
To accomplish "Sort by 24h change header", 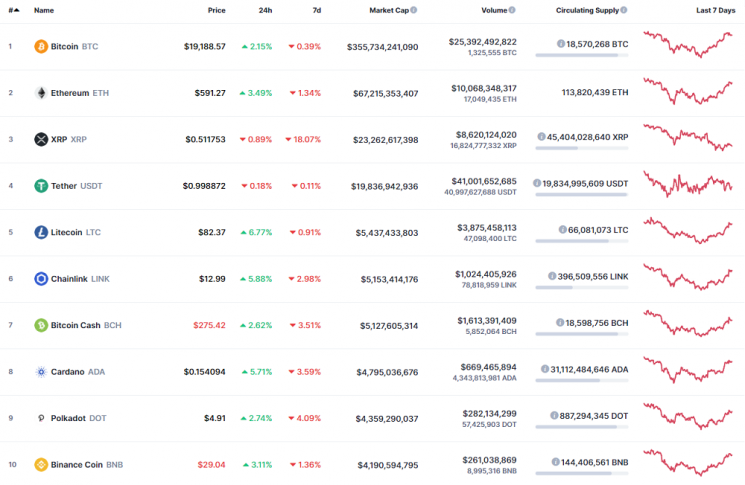I will pyautogui.click(x=265, y=10).
